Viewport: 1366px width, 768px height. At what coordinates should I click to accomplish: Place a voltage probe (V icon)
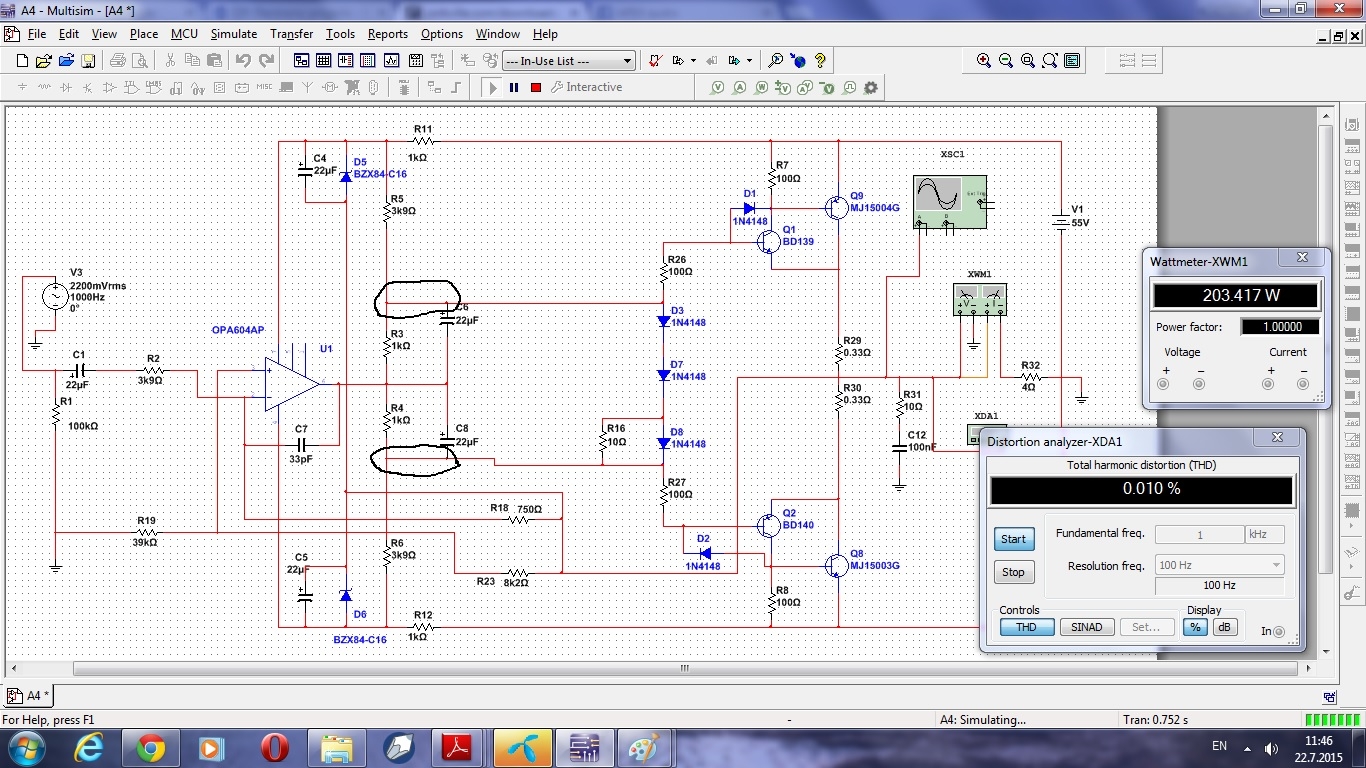pyautogui.click(x=718, y=88)
